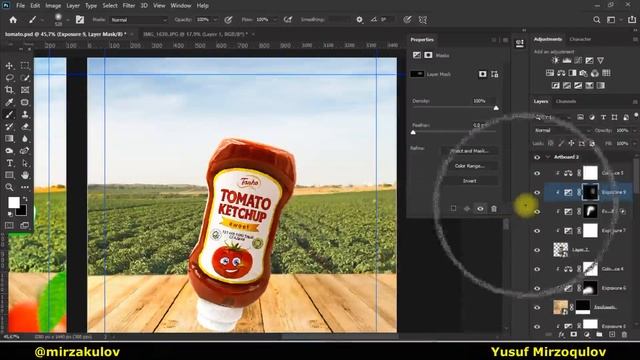Toggle layer filter switch in Layers panel

tap(636, 116)
